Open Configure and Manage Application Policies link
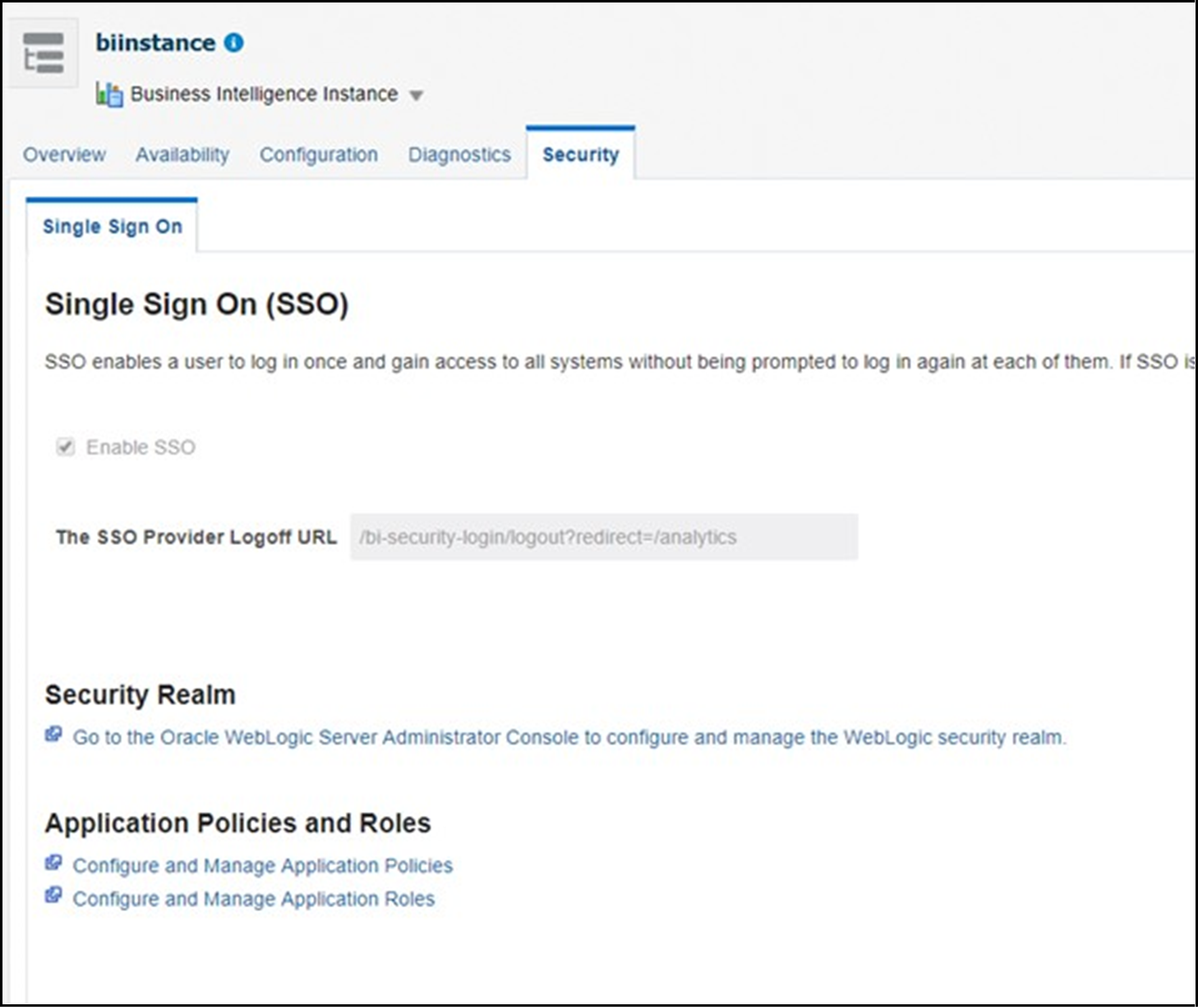 [x=263, y=866]
